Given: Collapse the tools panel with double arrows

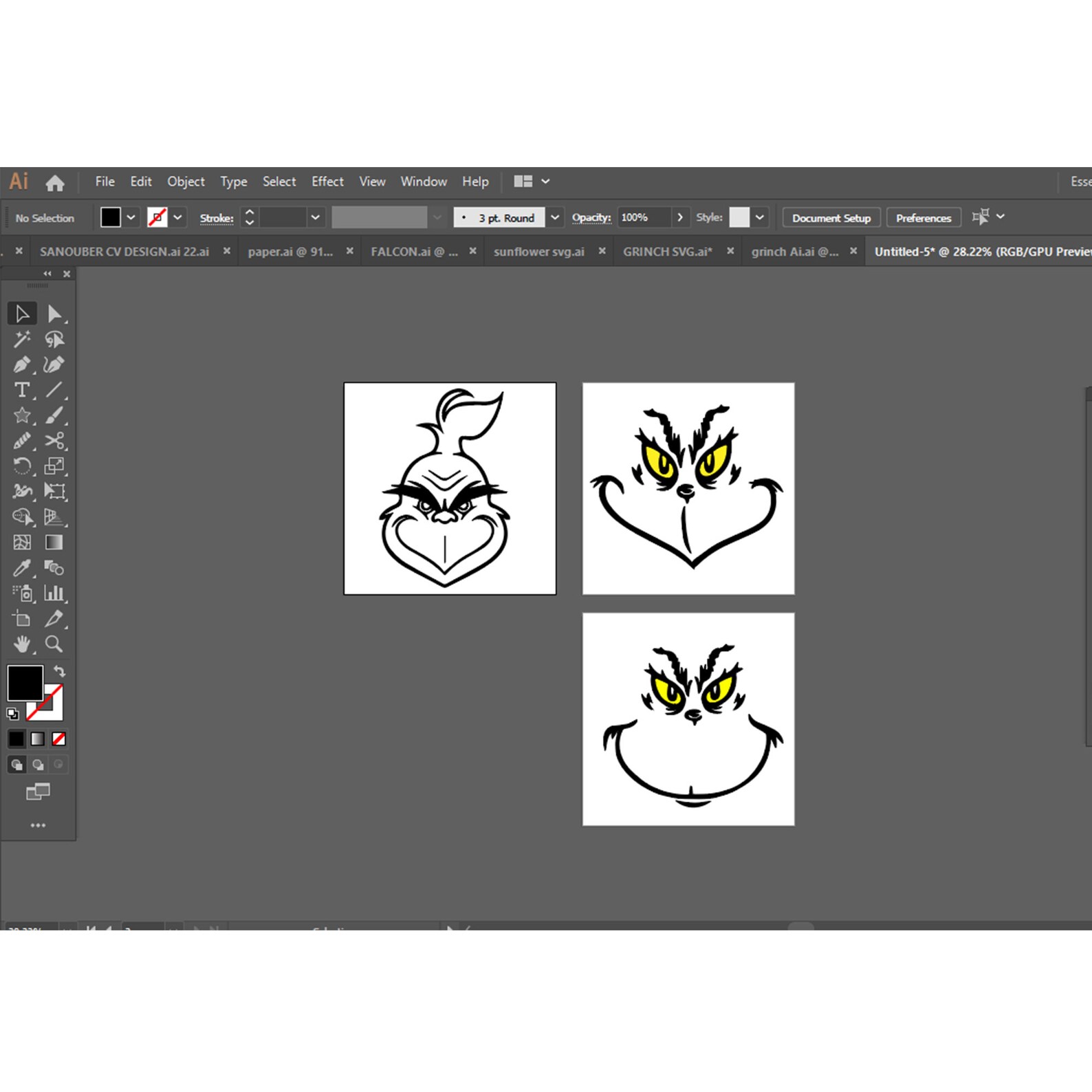Looking at the screenshot, I should coord(47,274).
